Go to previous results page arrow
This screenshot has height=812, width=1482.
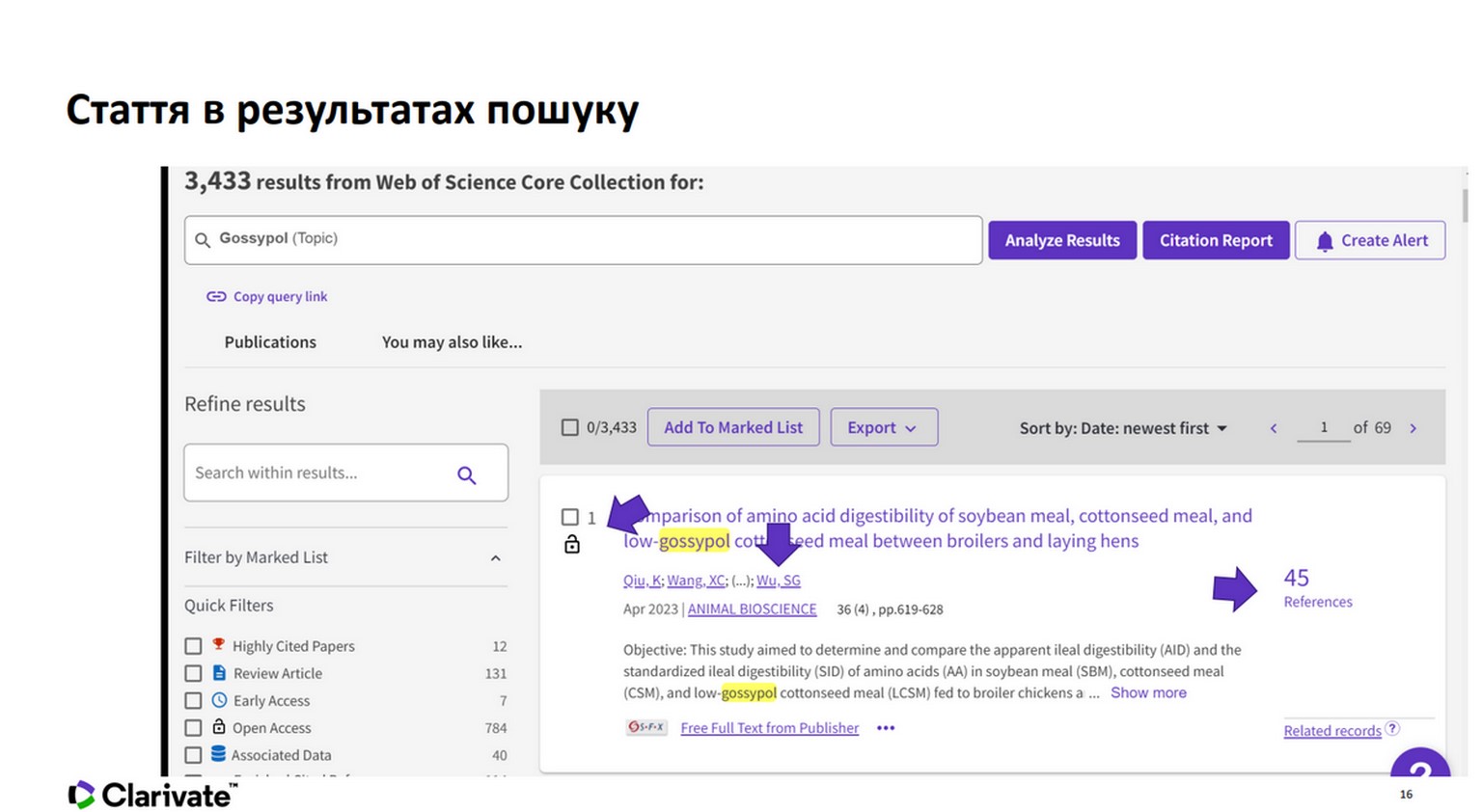coord(1274,428)
